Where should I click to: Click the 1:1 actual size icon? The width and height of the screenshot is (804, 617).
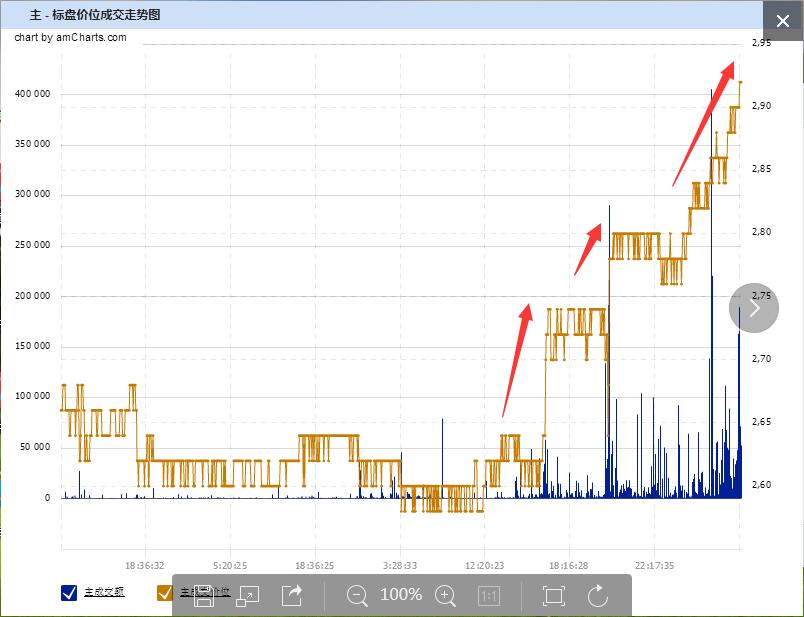(x=489, y=596)
